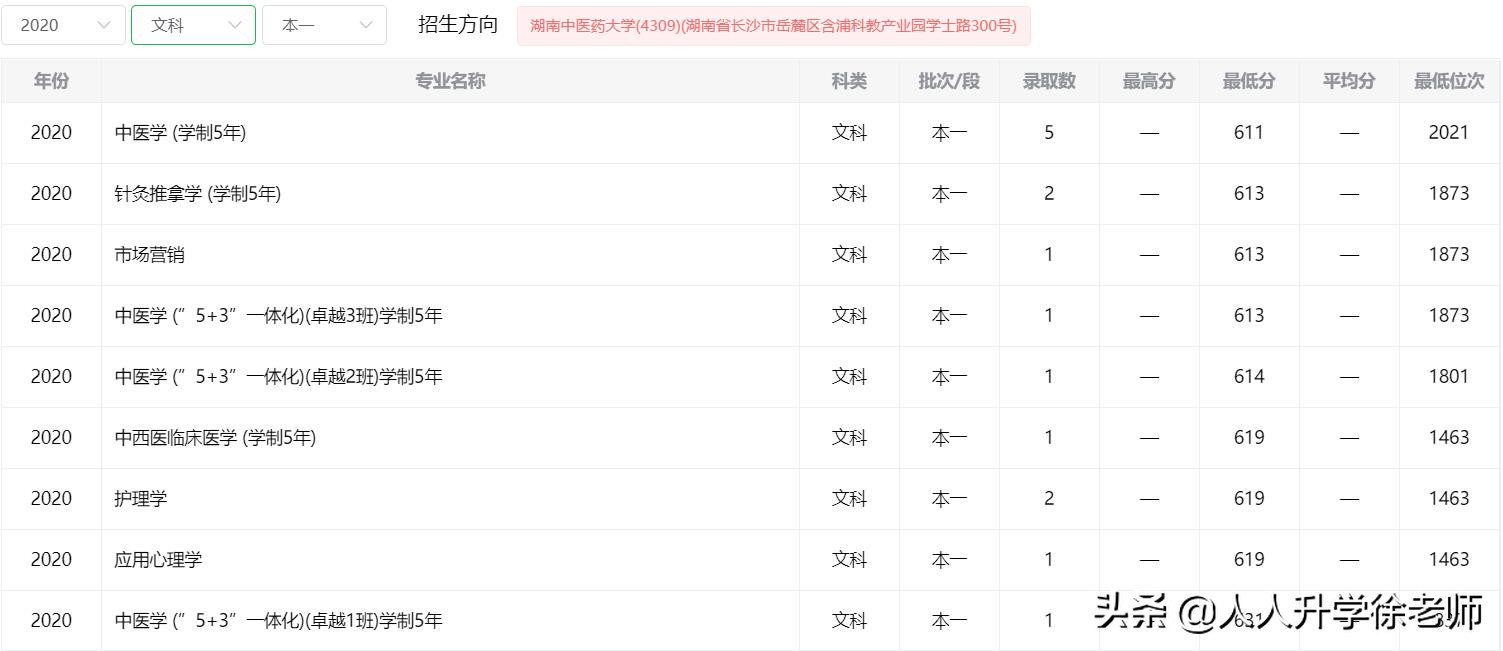Select the 中西医临床医学 major

(x=215, y=438)
